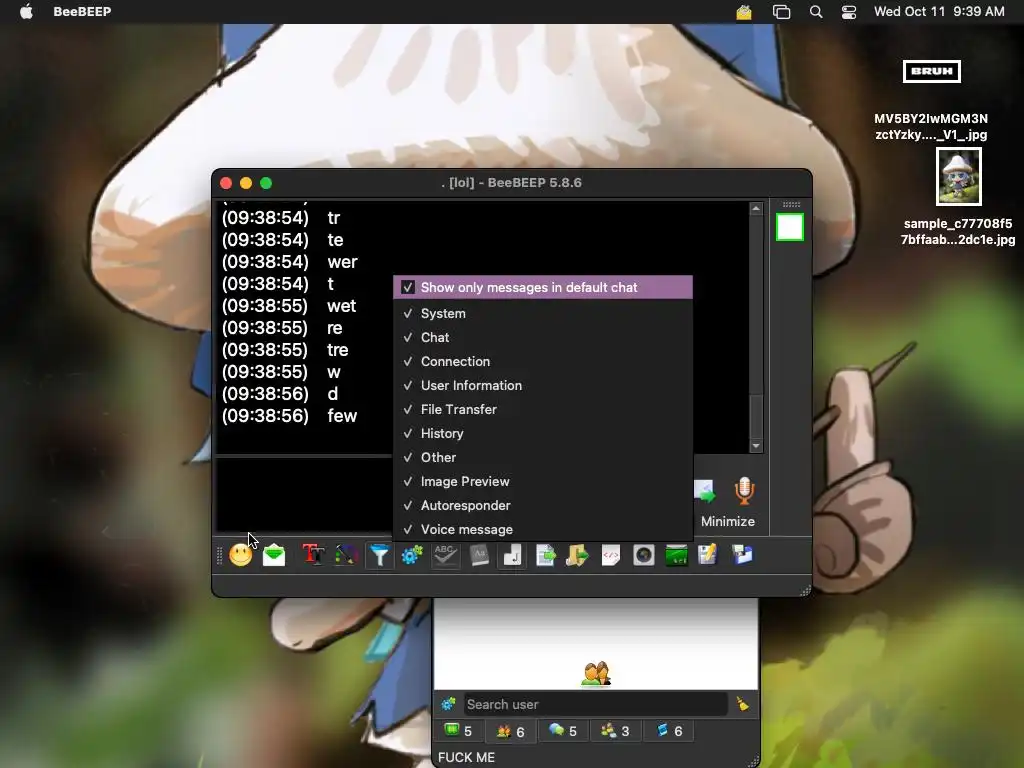Open the red TT font chooser

pos(313,556)
